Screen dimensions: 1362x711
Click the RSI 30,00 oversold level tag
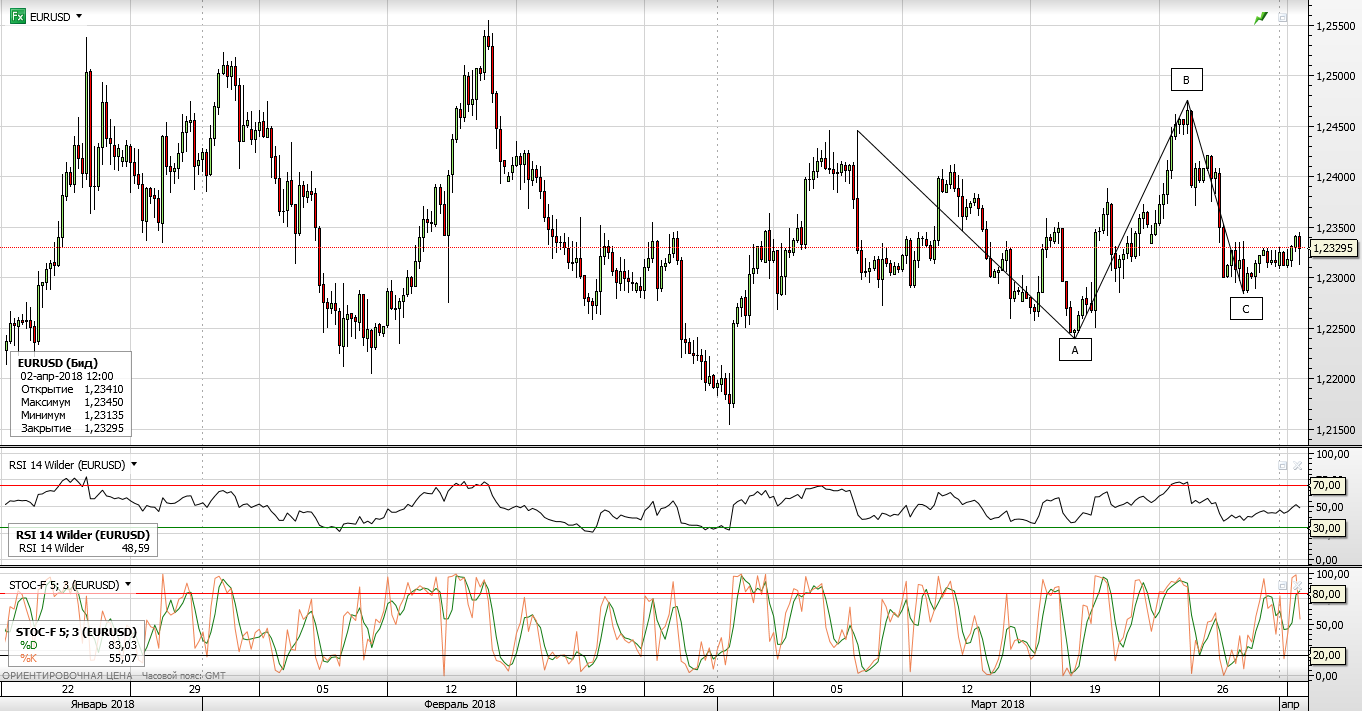pyautogui.click(x=1326, y=527)
